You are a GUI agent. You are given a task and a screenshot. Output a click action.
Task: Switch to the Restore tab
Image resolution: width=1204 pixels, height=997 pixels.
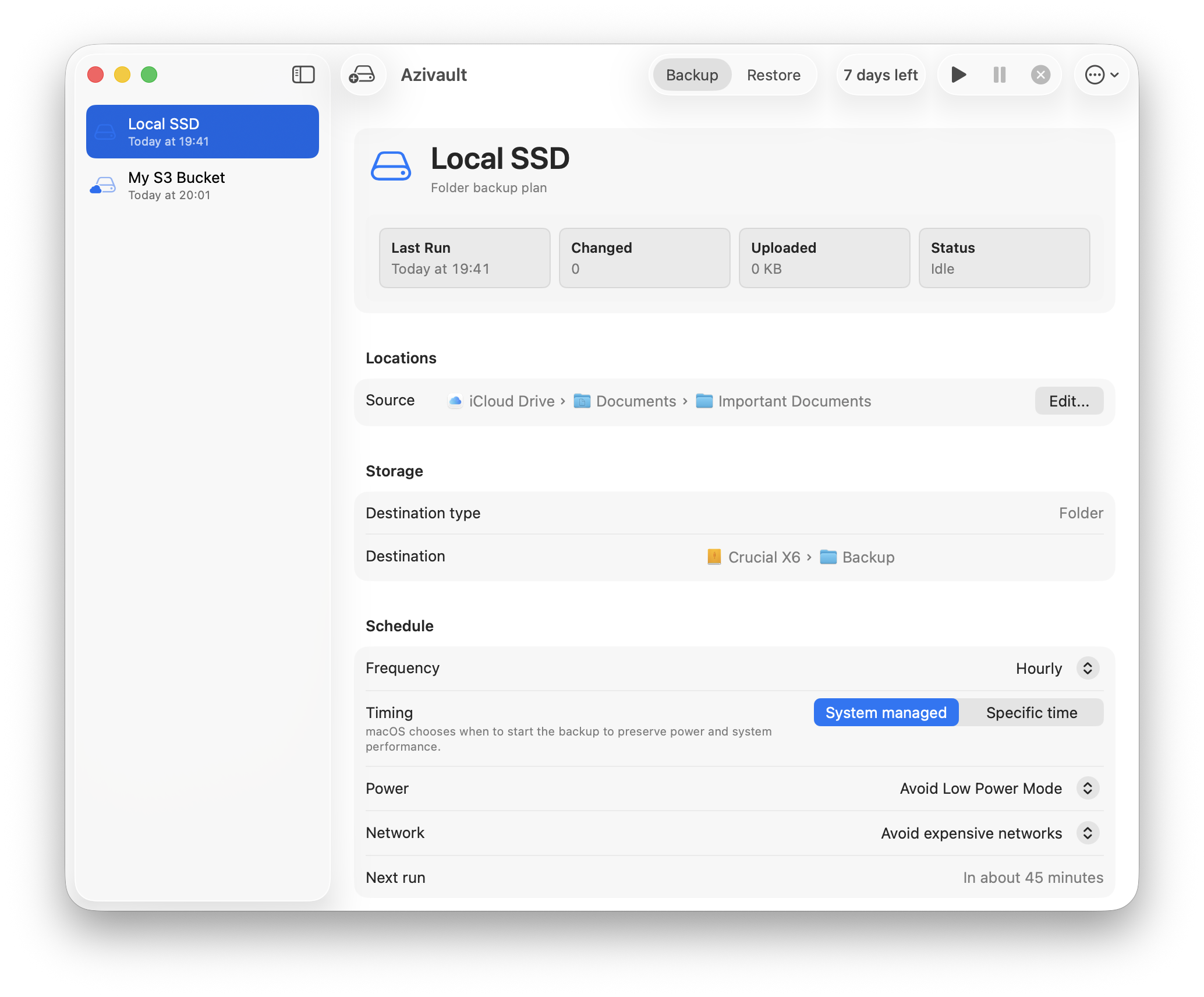773,75
